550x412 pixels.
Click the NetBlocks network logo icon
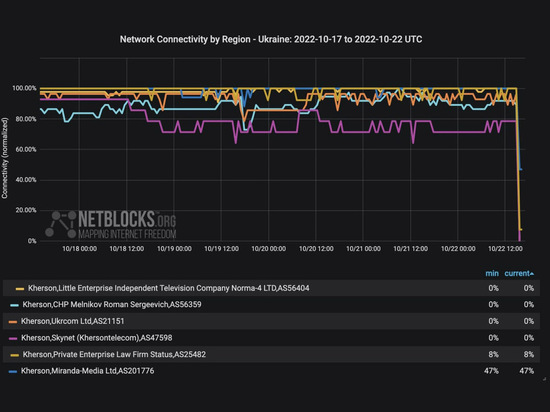click(x=60, y=224)
